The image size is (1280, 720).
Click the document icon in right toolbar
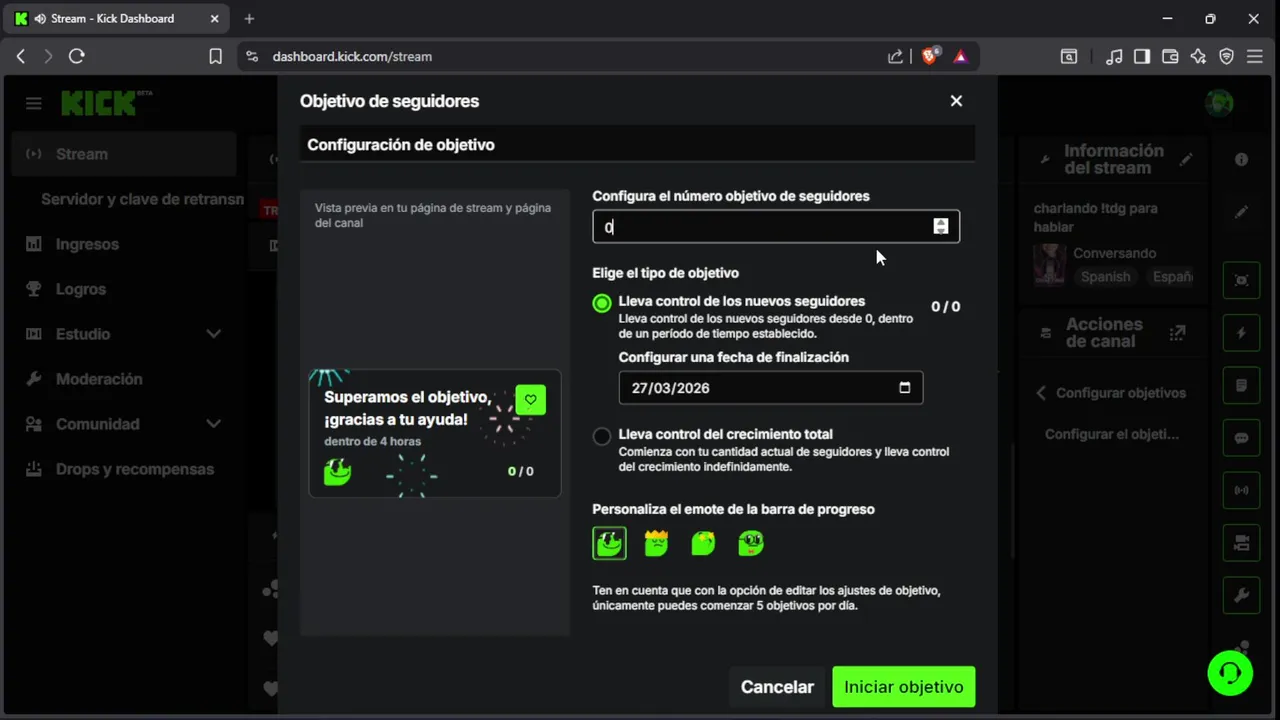pyautogui.click(x=1241, y=385)
